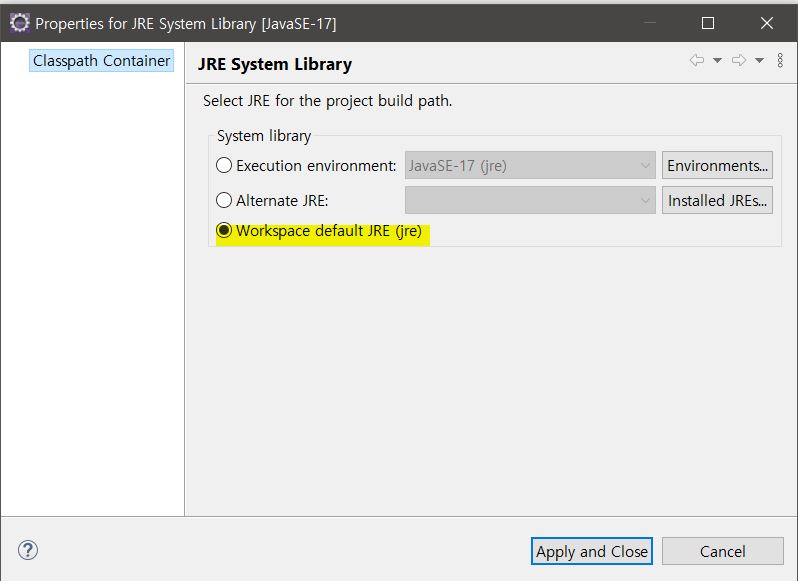Click the Installed JREs... button
The image size is (798, 581).
(717, 200)
